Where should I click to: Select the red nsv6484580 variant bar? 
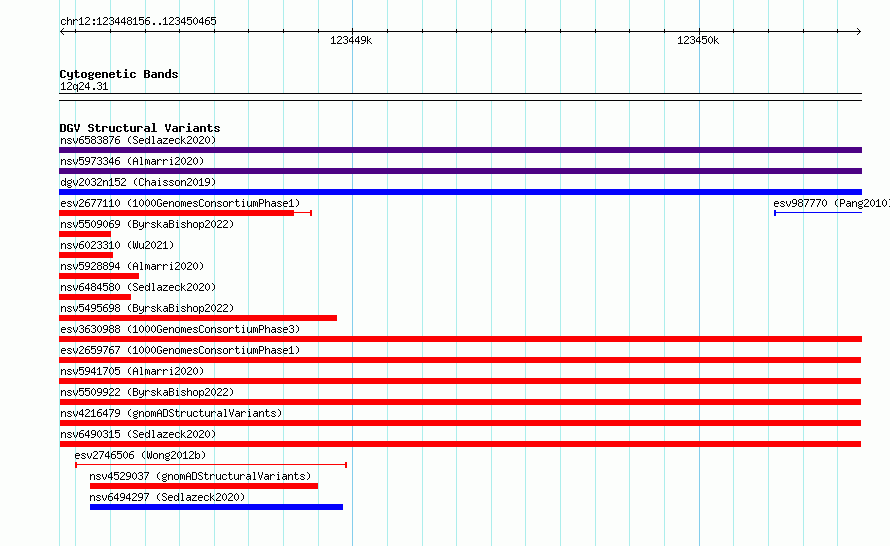pos(95,297)
